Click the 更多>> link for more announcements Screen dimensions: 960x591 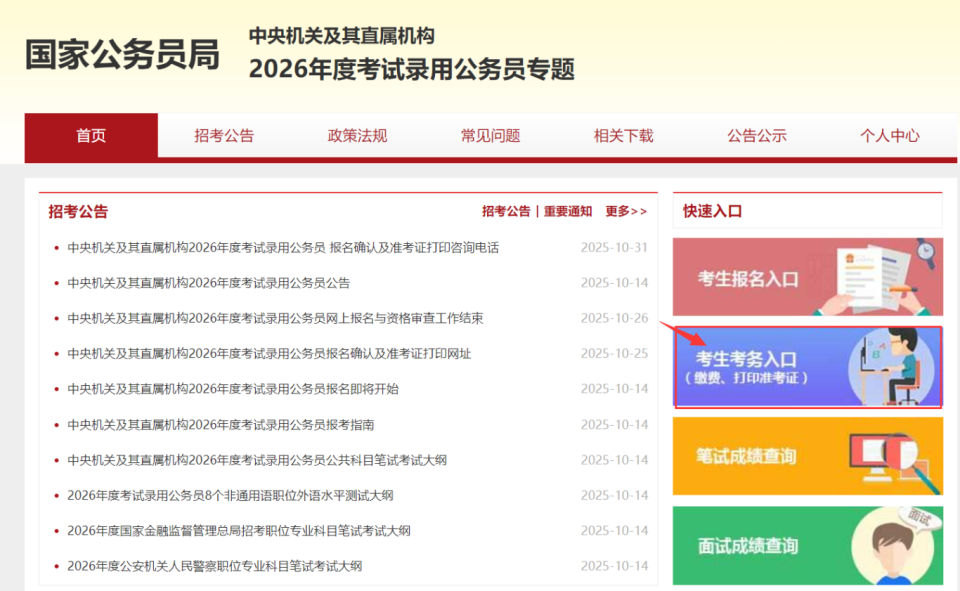coord(625,211)
